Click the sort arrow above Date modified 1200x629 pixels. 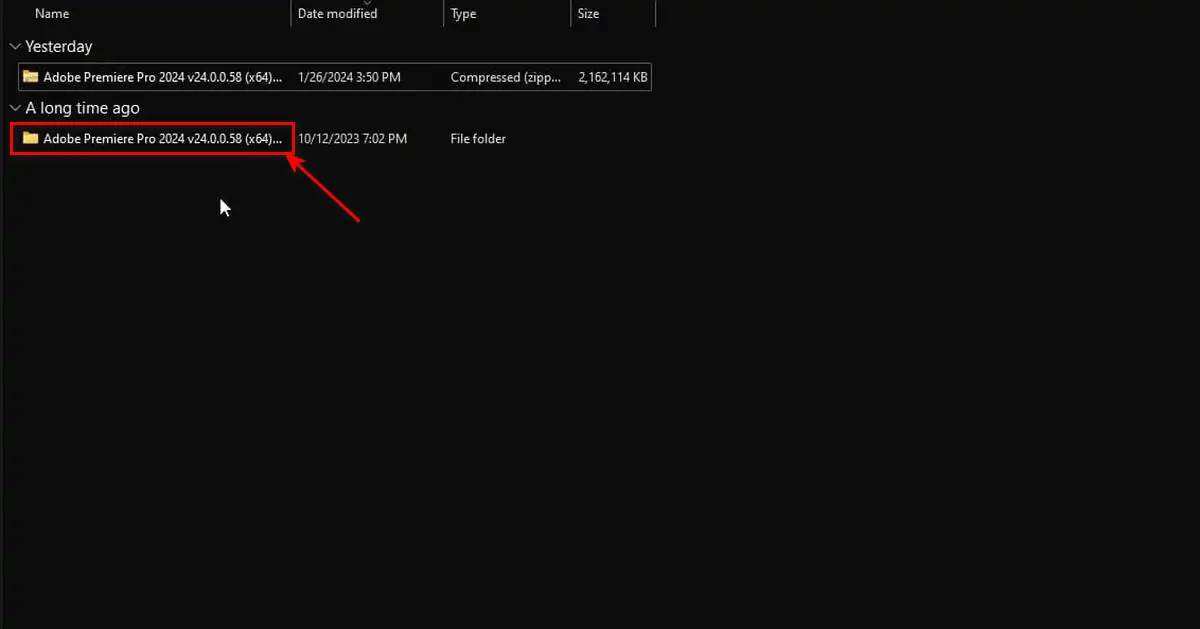pos(367,3)
